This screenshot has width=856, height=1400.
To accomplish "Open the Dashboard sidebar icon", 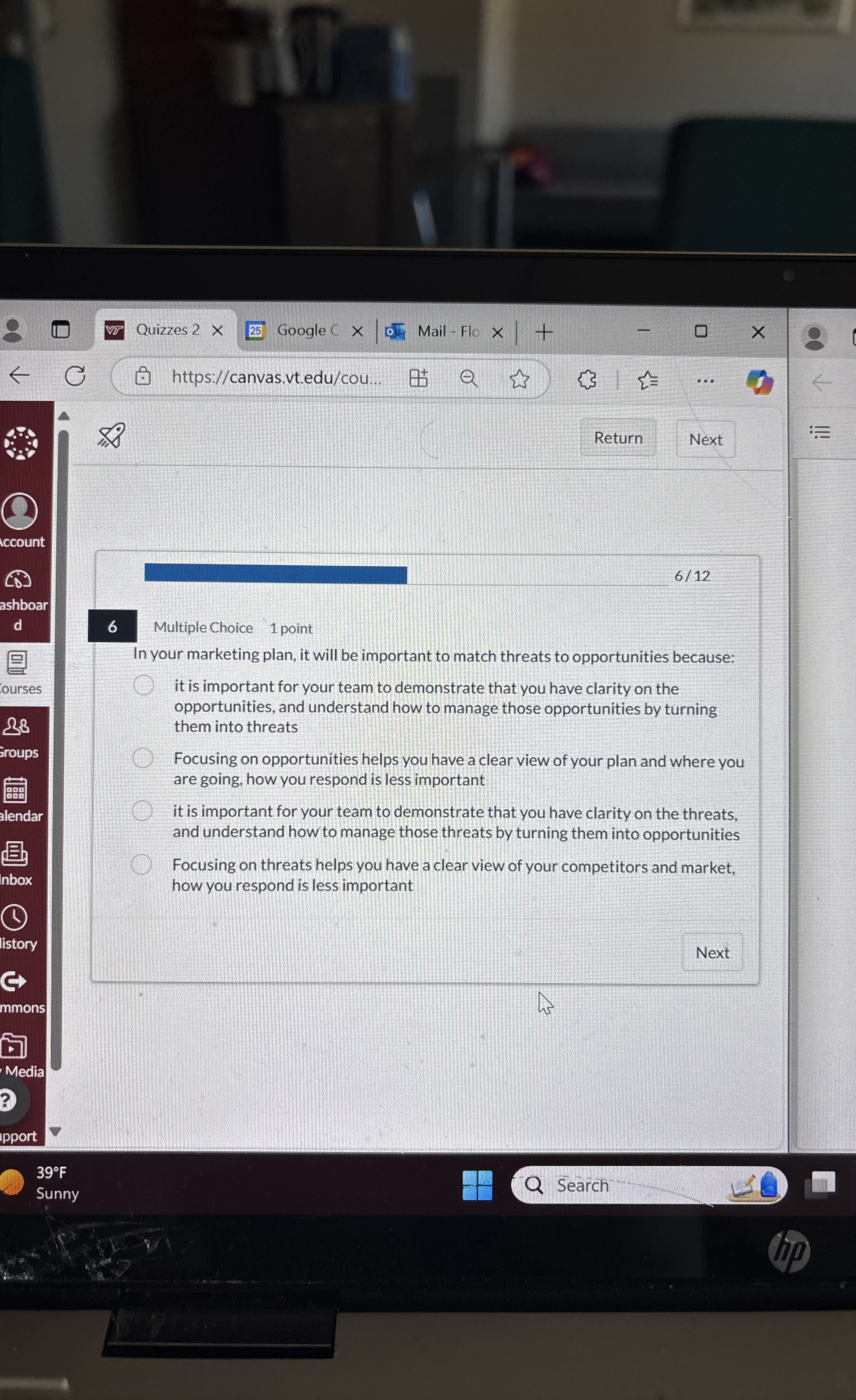I will coord(19,580).
